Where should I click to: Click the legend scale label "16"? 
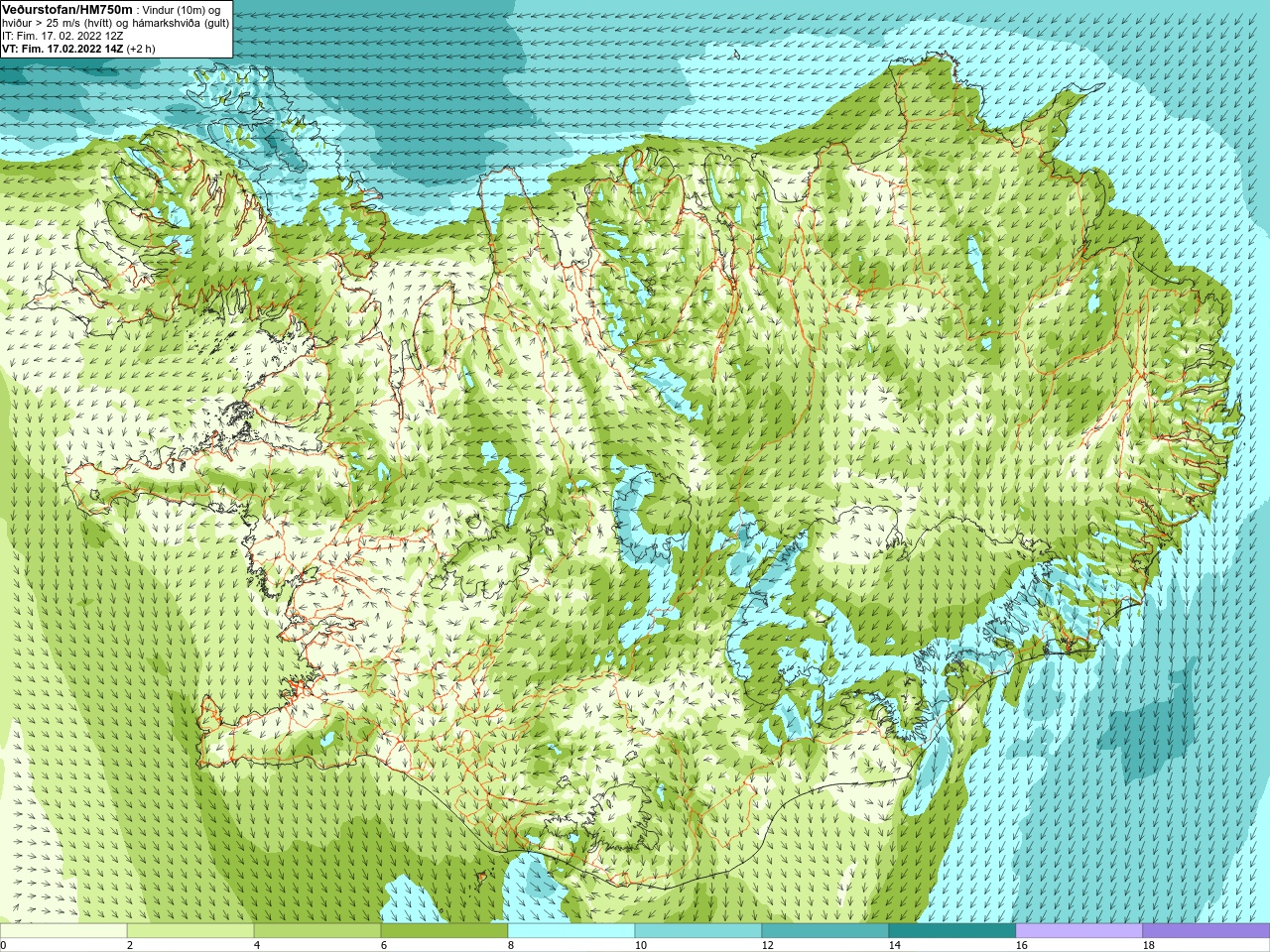coord(1022,945)
